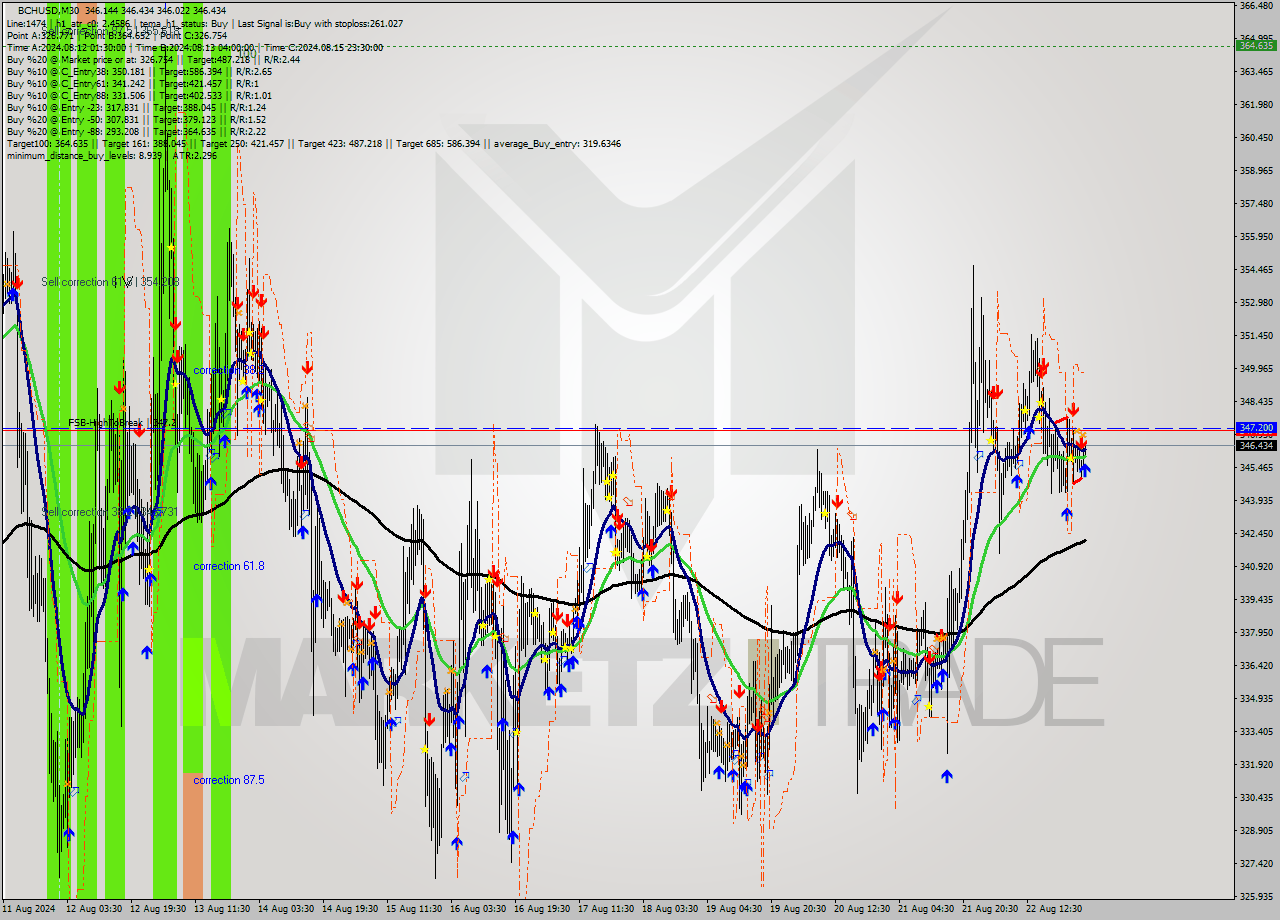Click the 325.935 price axis value
The width and height of the screenshot is (1280, 920).
point(1256,897)
